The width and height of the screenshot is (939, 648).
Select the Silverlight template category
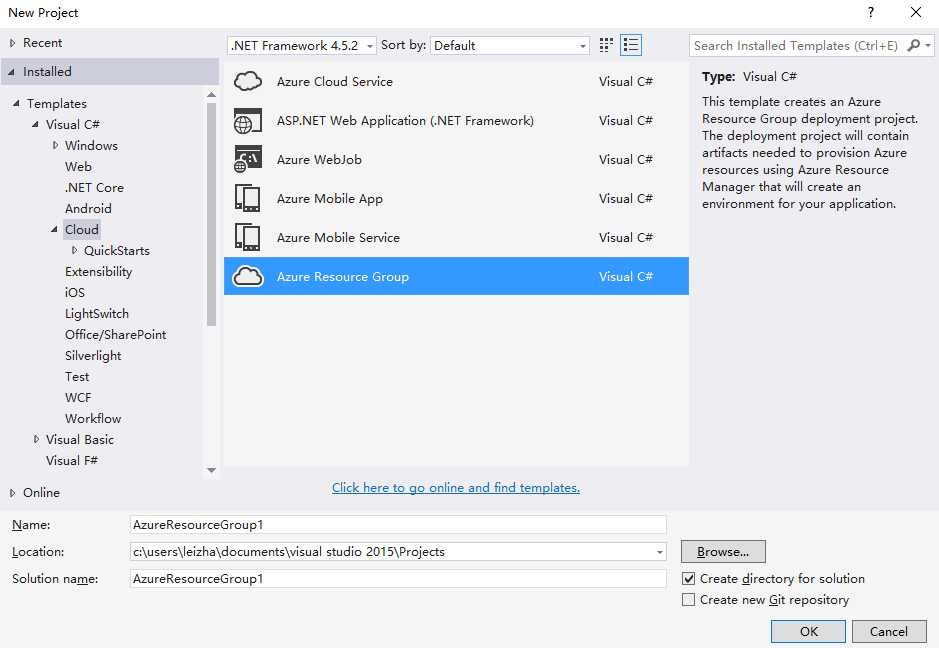(93, 355)
